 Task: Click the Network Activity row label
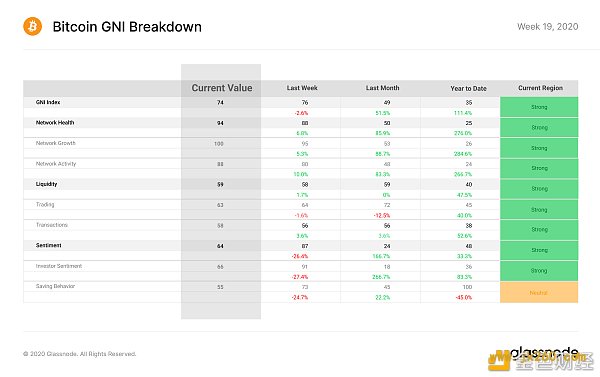pos(56,164)
